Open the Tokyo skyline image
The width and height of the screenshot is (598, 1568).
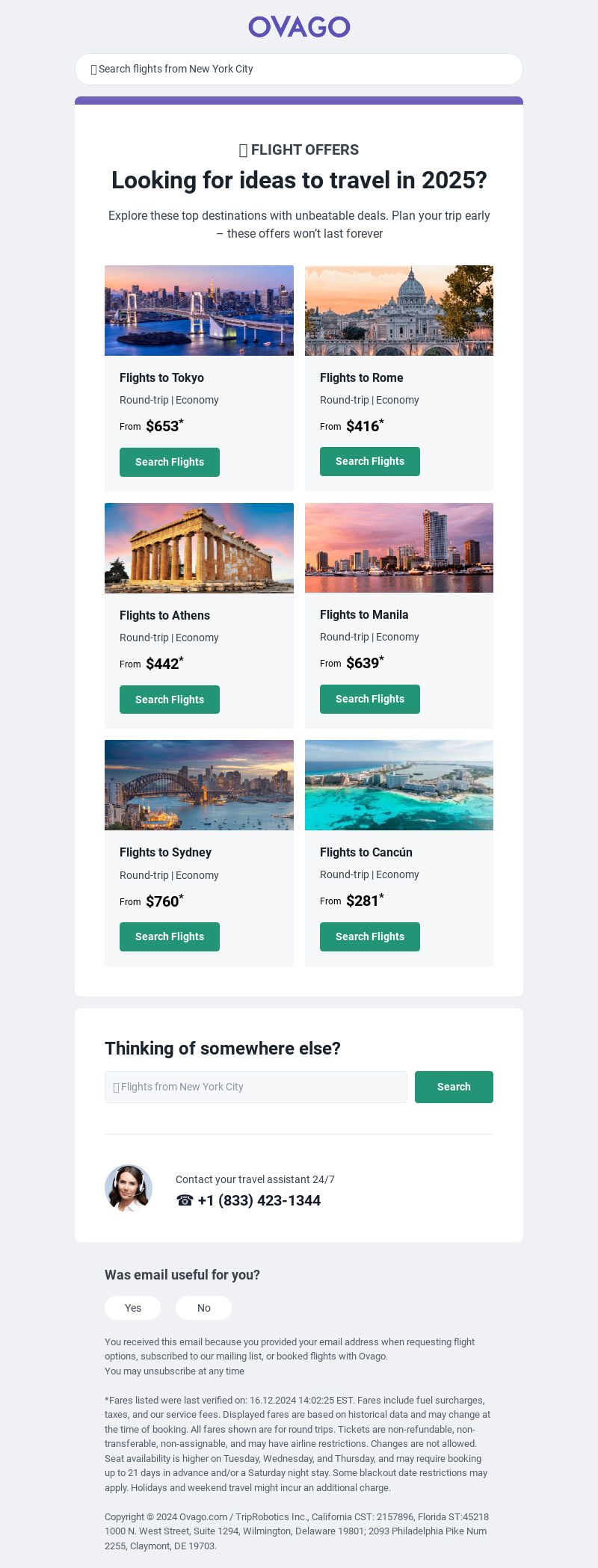tap(199, 310)
